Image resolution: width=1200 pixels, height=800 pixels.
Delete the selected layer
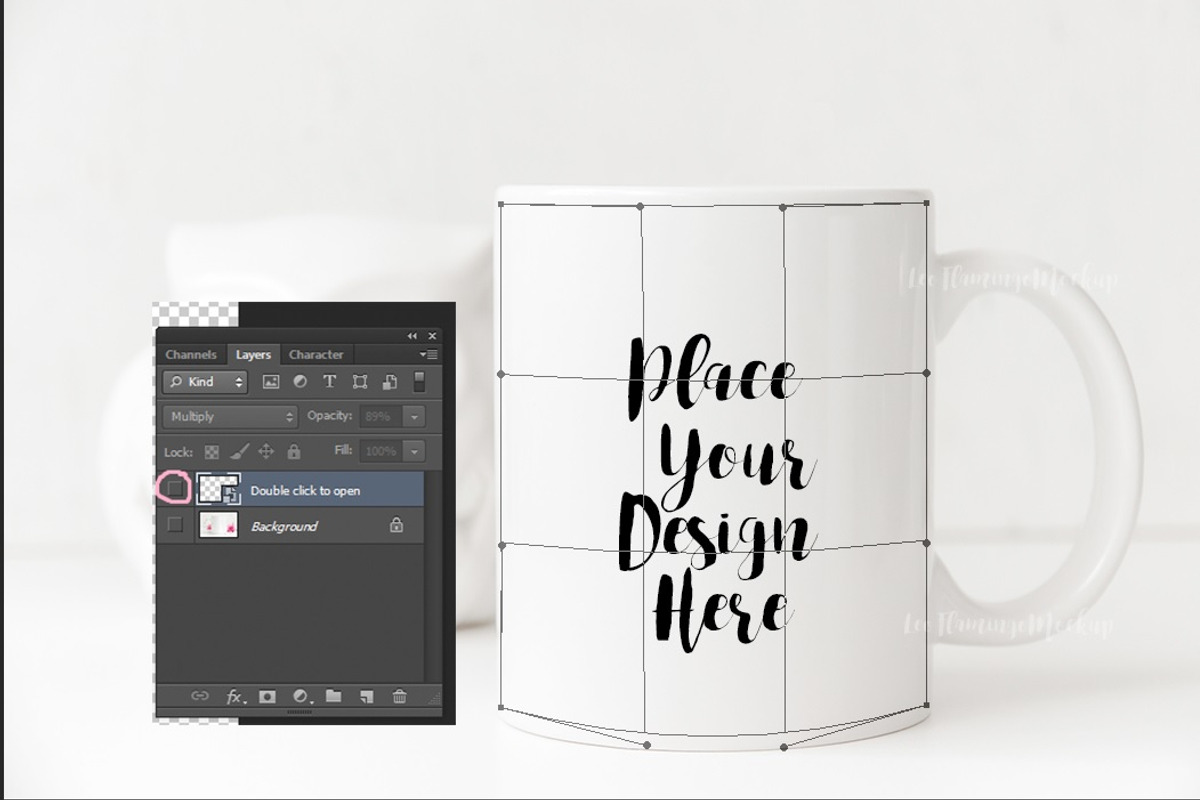[x=400, y=696]
